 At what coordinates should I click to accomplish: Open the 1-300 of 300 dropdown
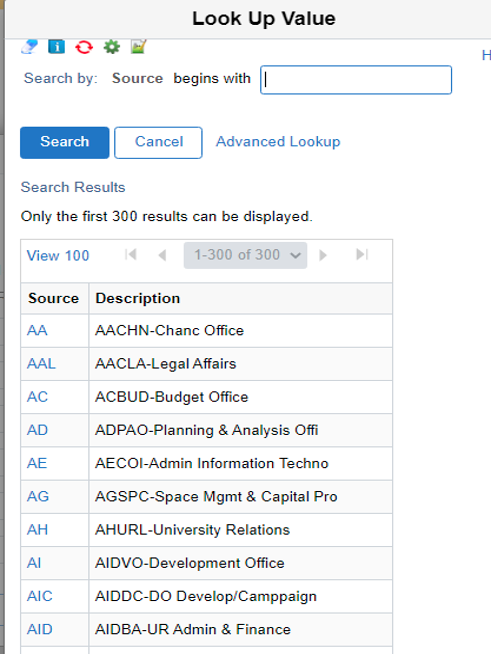tap(246, 255)
